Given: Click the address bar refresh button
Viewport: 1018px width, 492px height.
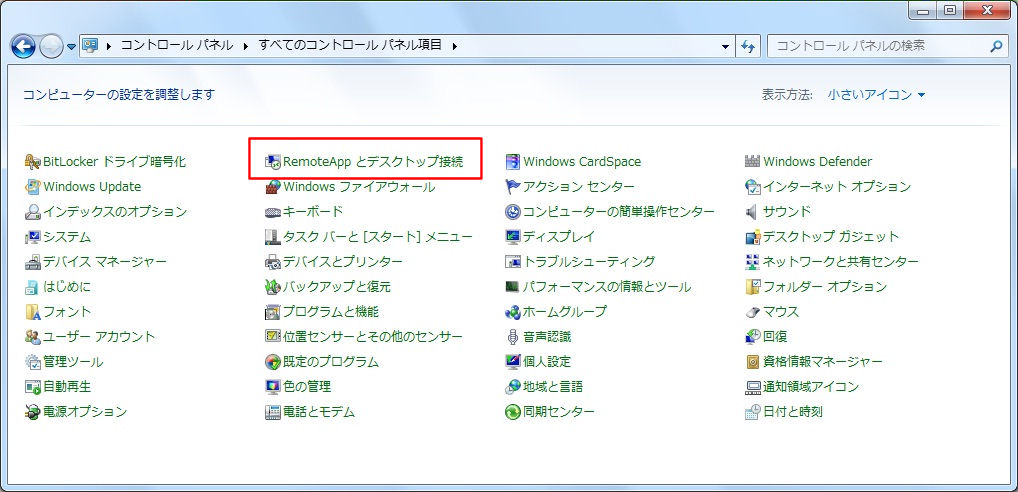Looking at the screenshot, I should pyautogui.click(x=749, y=46).
